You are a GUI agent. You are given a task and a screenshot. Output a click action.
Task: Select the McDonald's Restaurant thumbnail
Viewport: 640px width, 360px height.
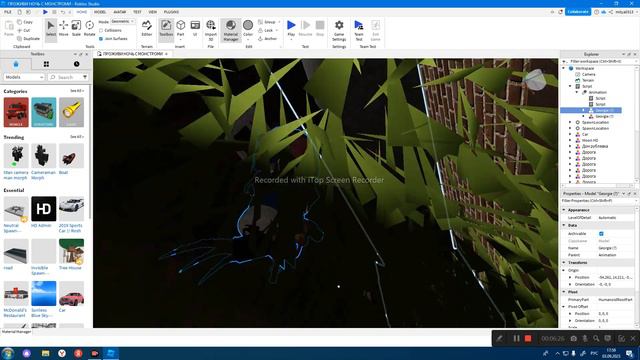(16, 293)
